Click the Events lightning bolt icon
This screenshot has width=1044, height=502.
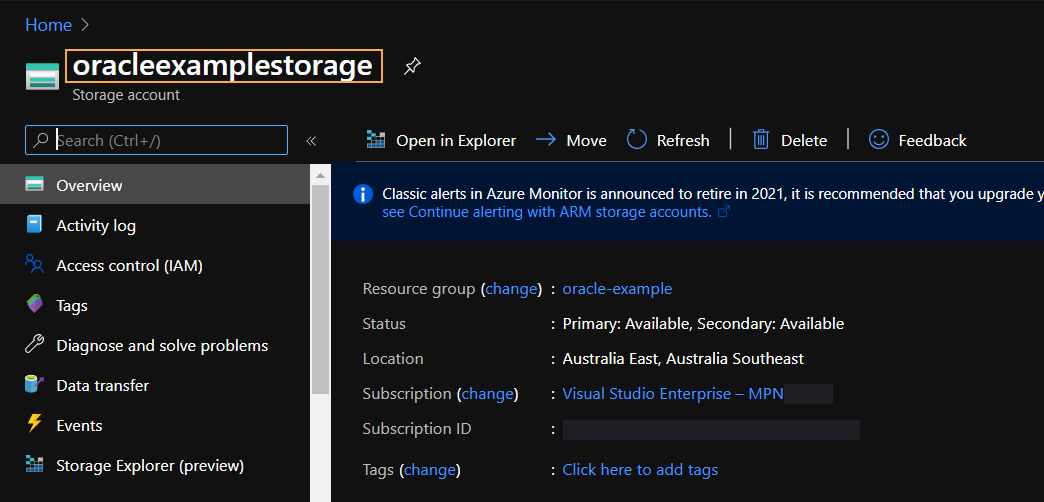coord(35,424)
